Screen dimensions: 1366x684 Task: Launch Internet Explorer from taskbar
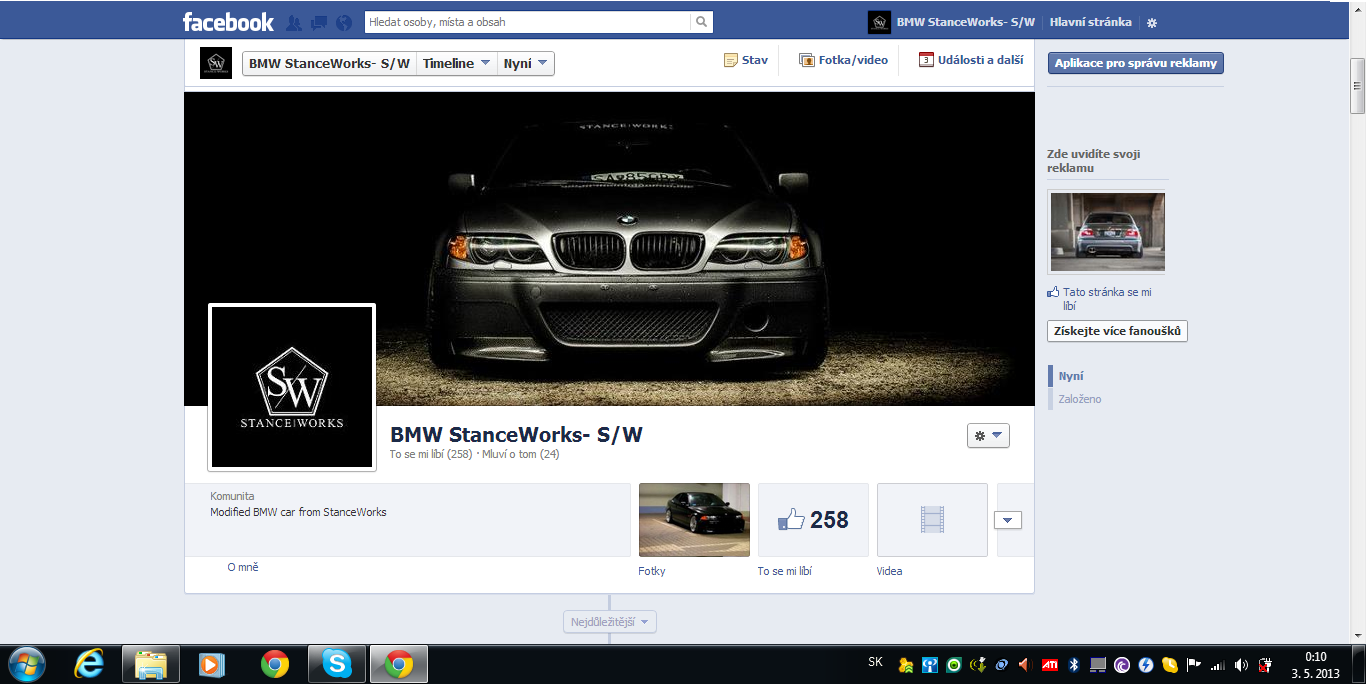coord(90,664)
